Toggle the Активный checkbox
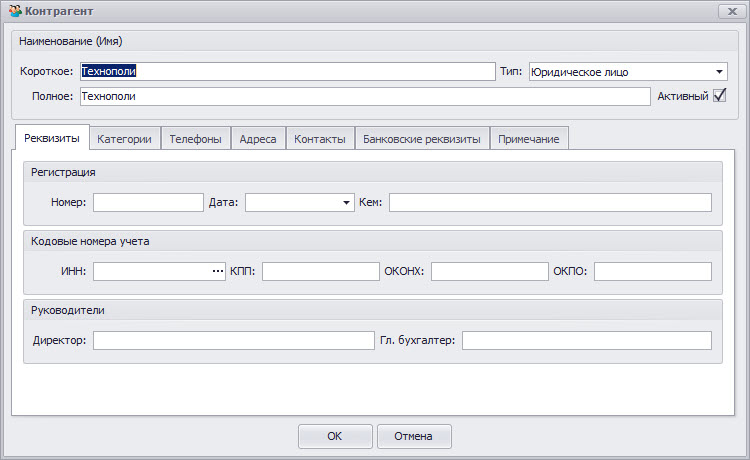 (719, 95)
